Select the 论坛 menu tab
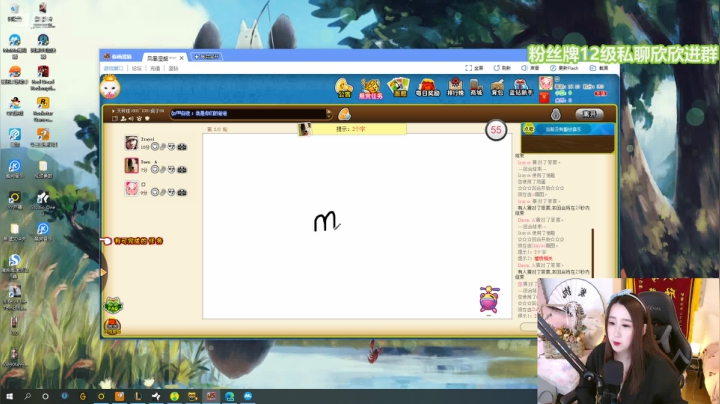Image resolution: width=720 pixels, height=404 pixels. [x=136, y=68]
